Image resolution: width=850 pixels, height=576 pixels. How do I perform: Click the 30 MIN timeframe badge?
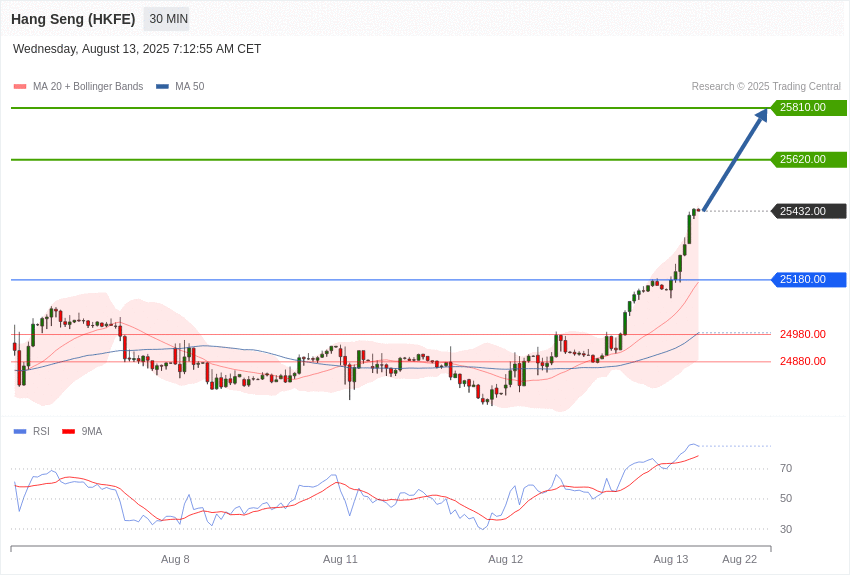pos(166,19)
